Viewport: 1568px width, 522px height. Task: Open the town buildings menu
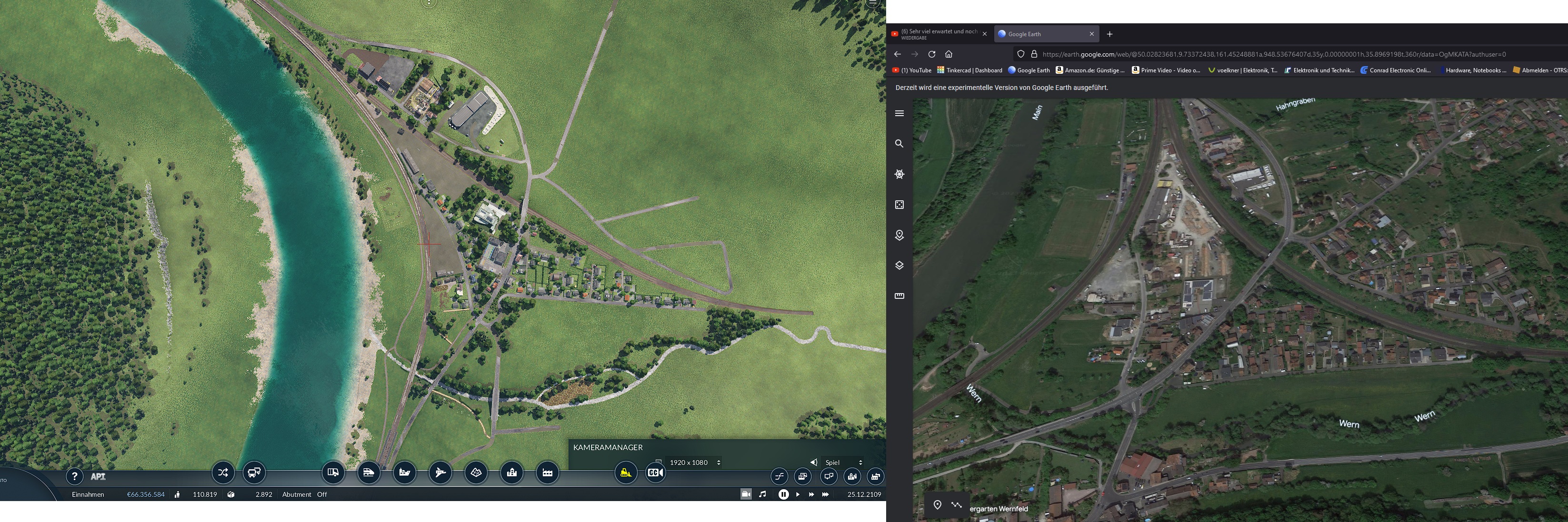click(512, 473)
